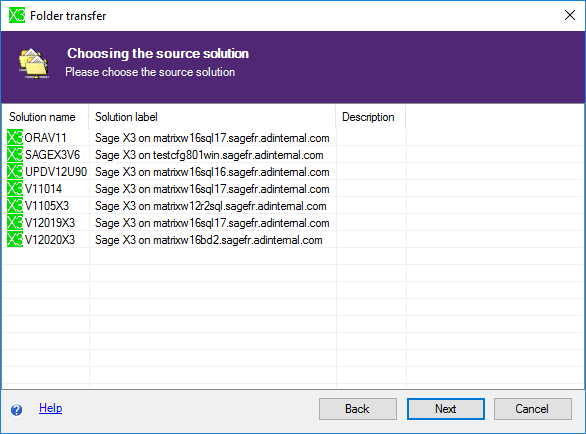Select the V1105X3 solution name
The width and height of the screenshot is (586, 434).
point(47,206)
